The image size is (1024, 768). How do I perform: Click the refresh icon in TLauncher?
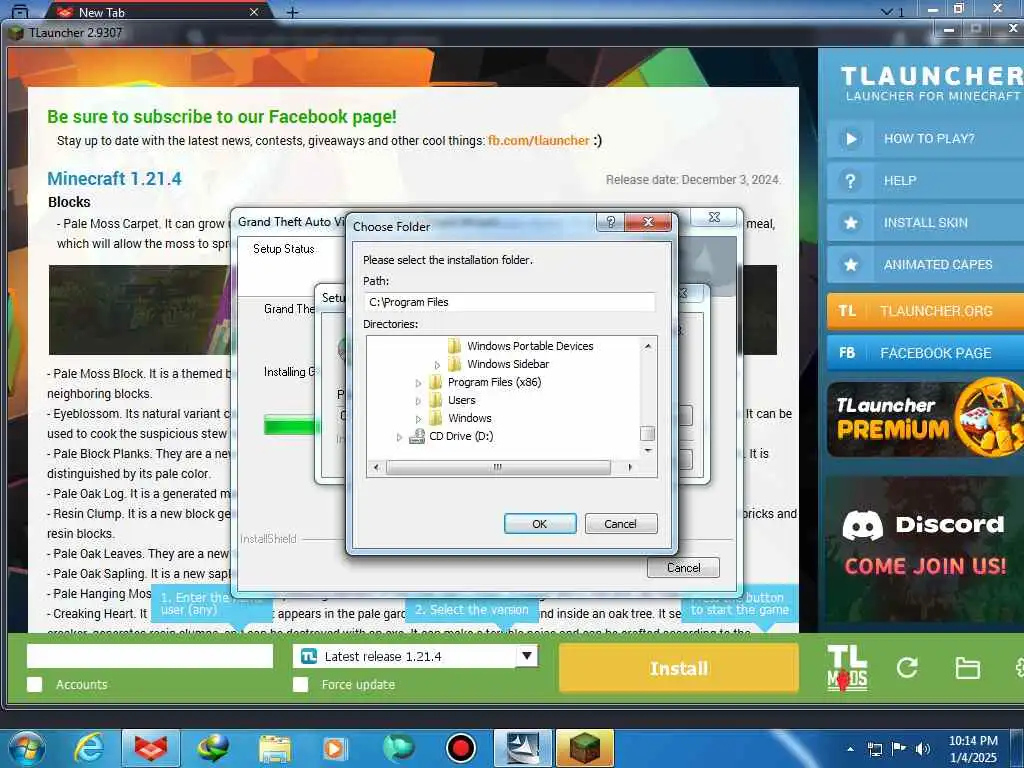point(906,667)
